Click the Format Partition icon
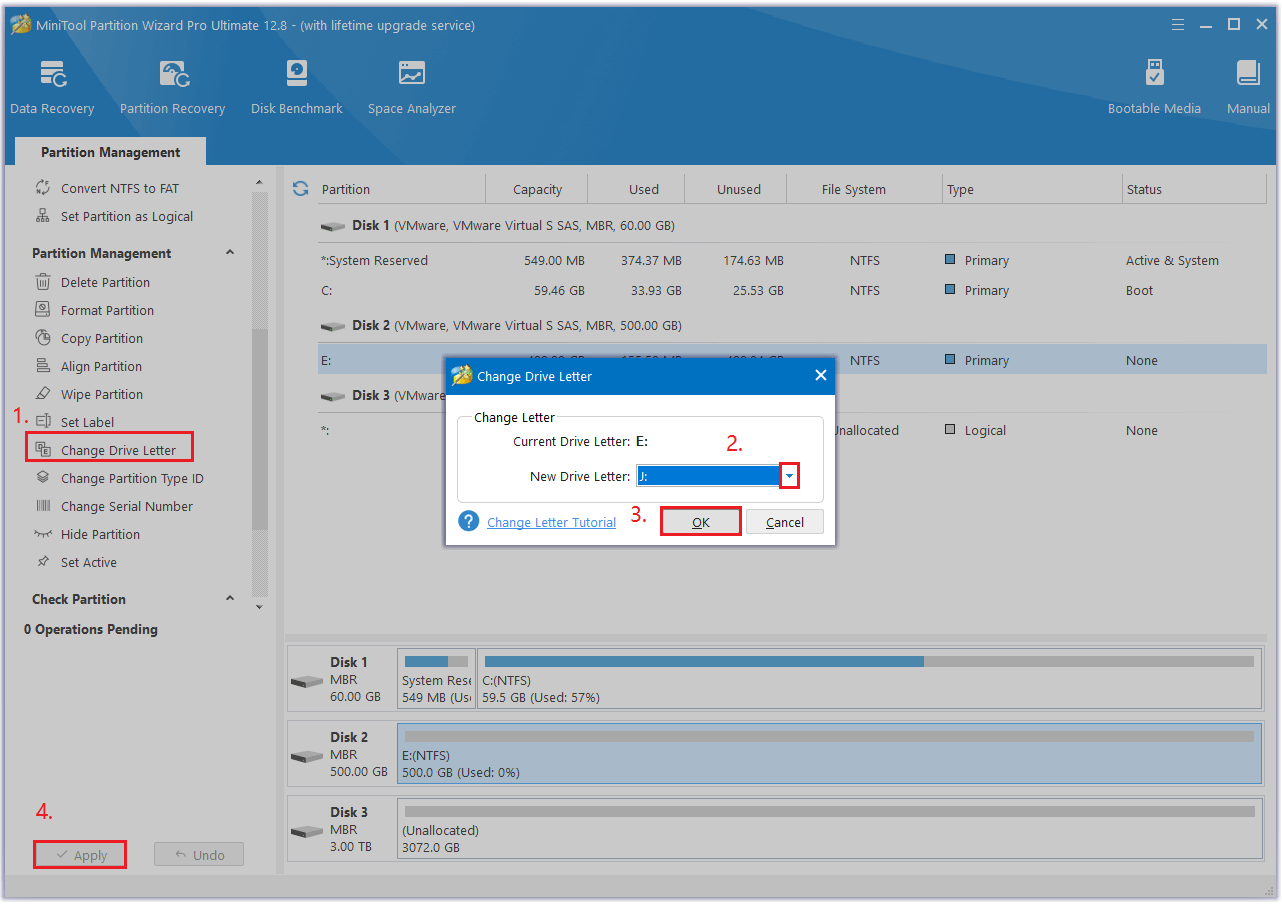The height and width of the screenshot is (904, 1283). 42,310
